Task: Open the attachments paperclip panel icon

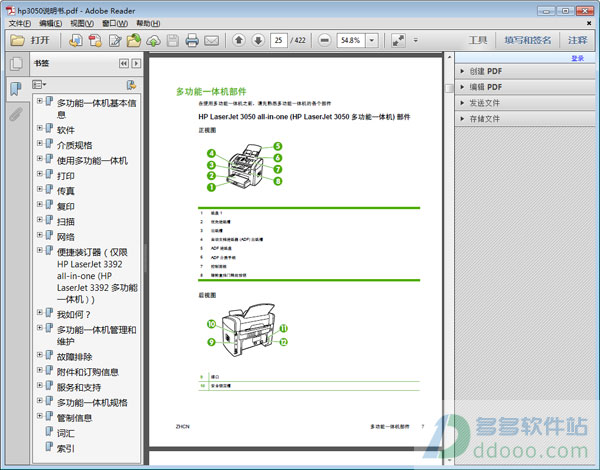Action: point(16,114)
